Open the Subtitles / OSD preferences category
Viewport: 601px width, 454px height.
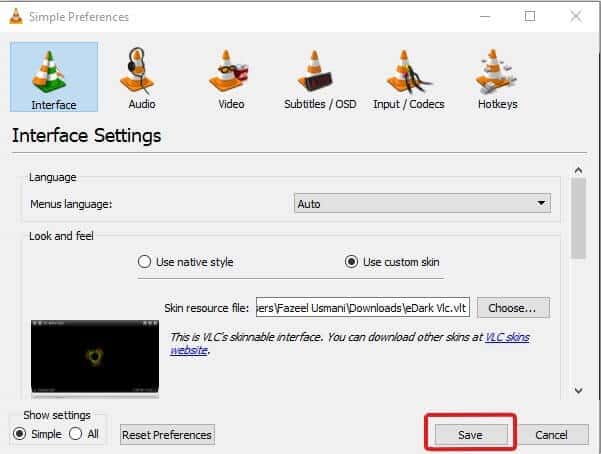(320, 77)
